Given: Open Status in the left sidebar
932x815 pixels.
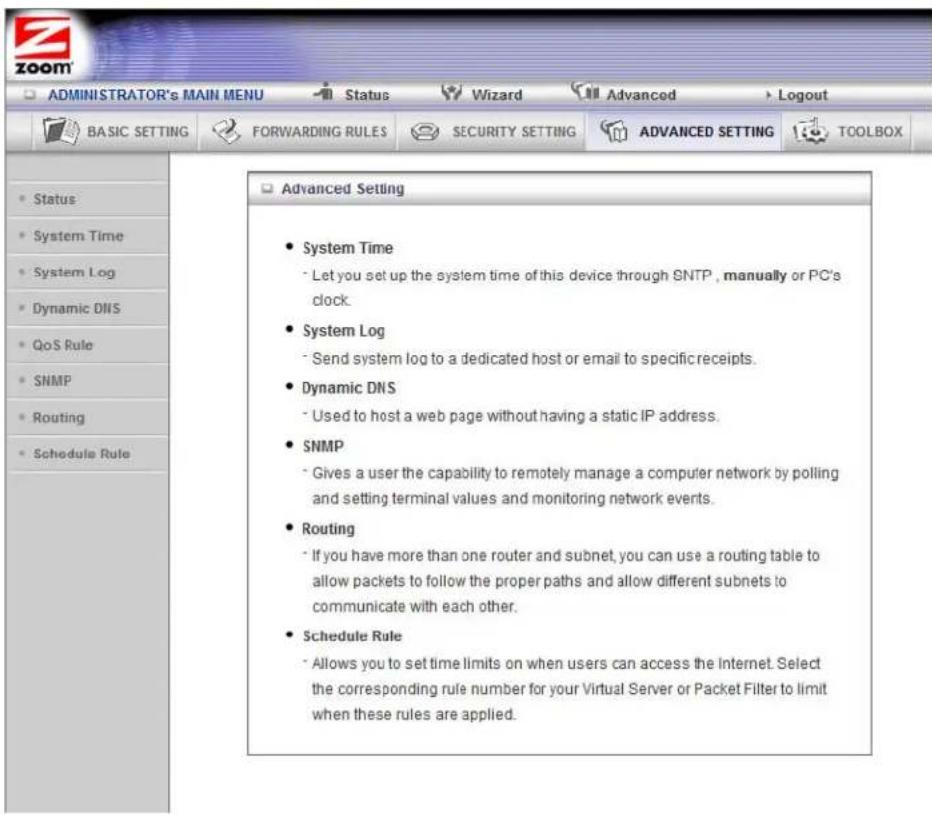Looking at the screenshot, I should point(55,199).
